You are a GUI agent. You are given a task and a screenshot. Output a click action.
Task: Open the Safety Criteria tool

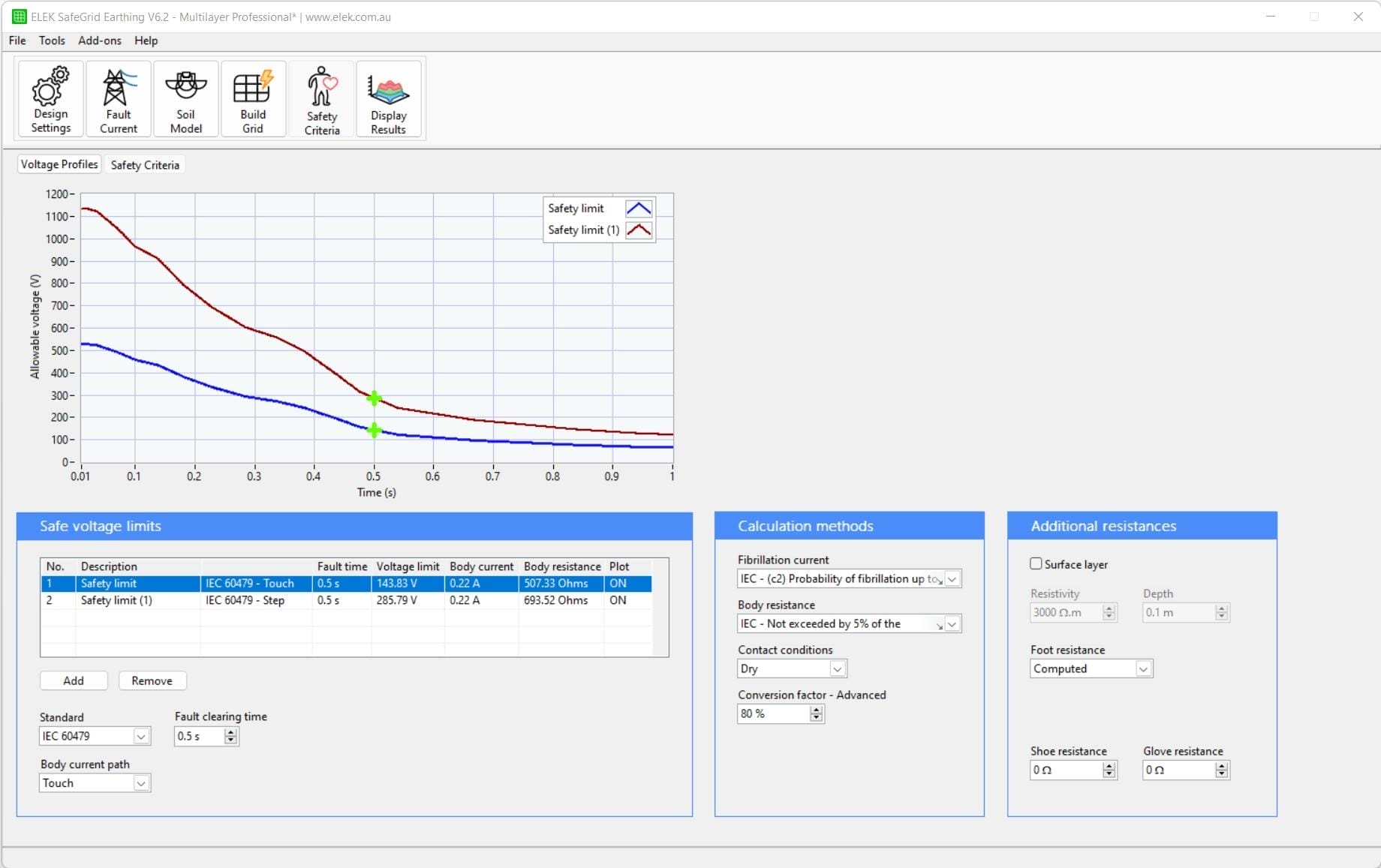click(x=320, y=99)
